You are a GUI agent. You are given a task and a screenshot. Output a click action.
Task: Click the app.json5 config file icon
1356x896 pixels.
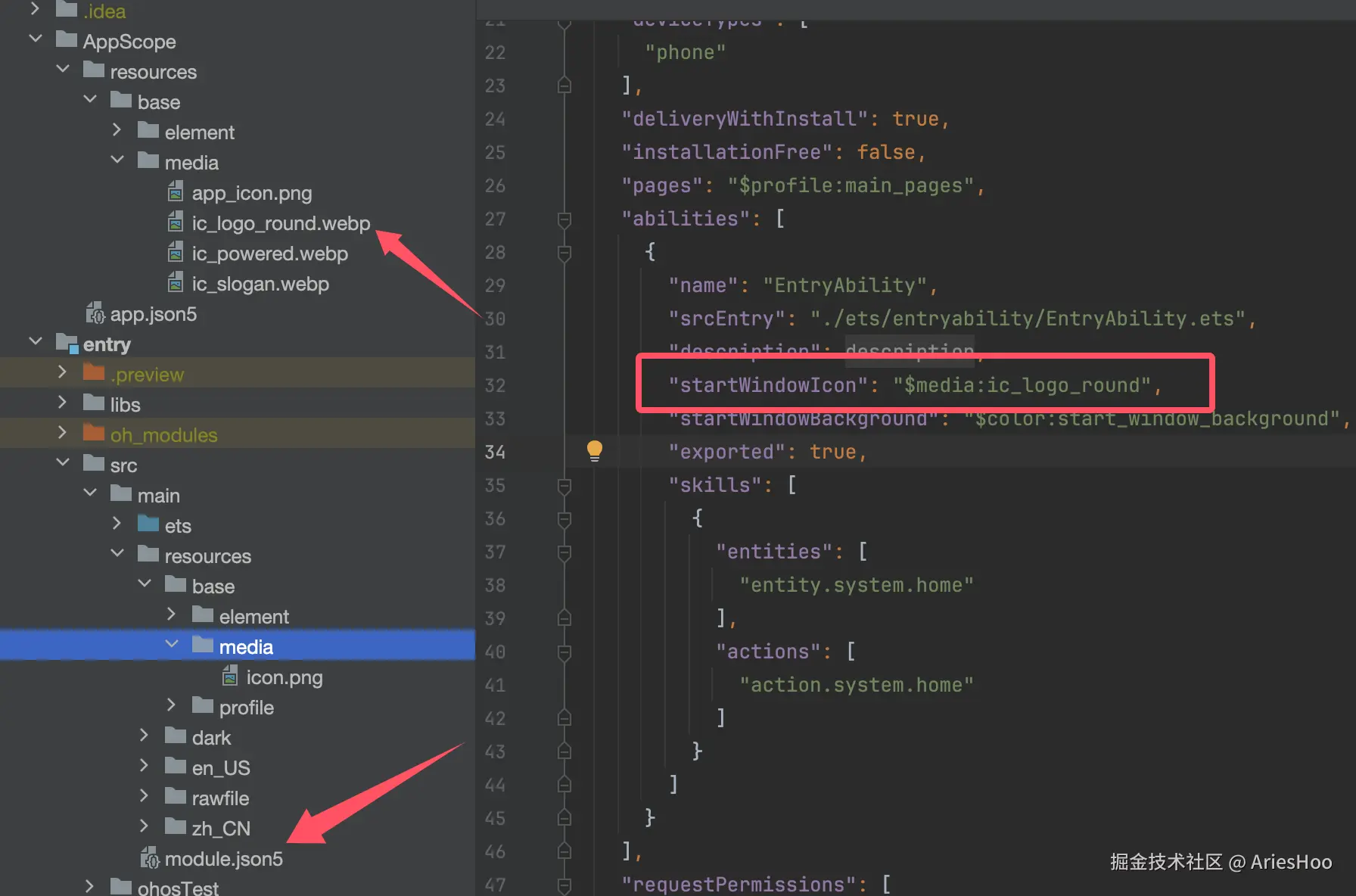(x=95, y=313)
